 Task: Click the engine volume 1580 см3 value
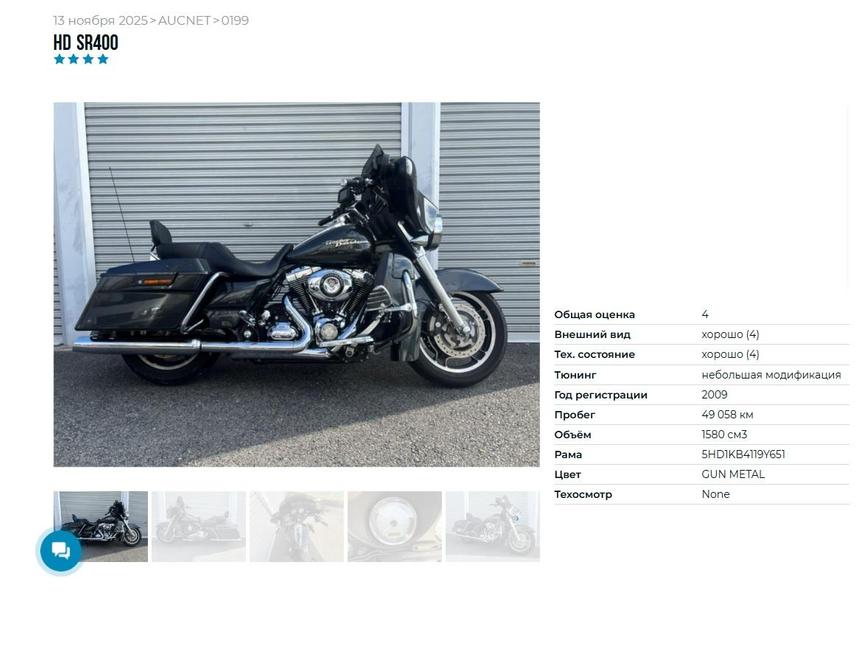[724, 434]
